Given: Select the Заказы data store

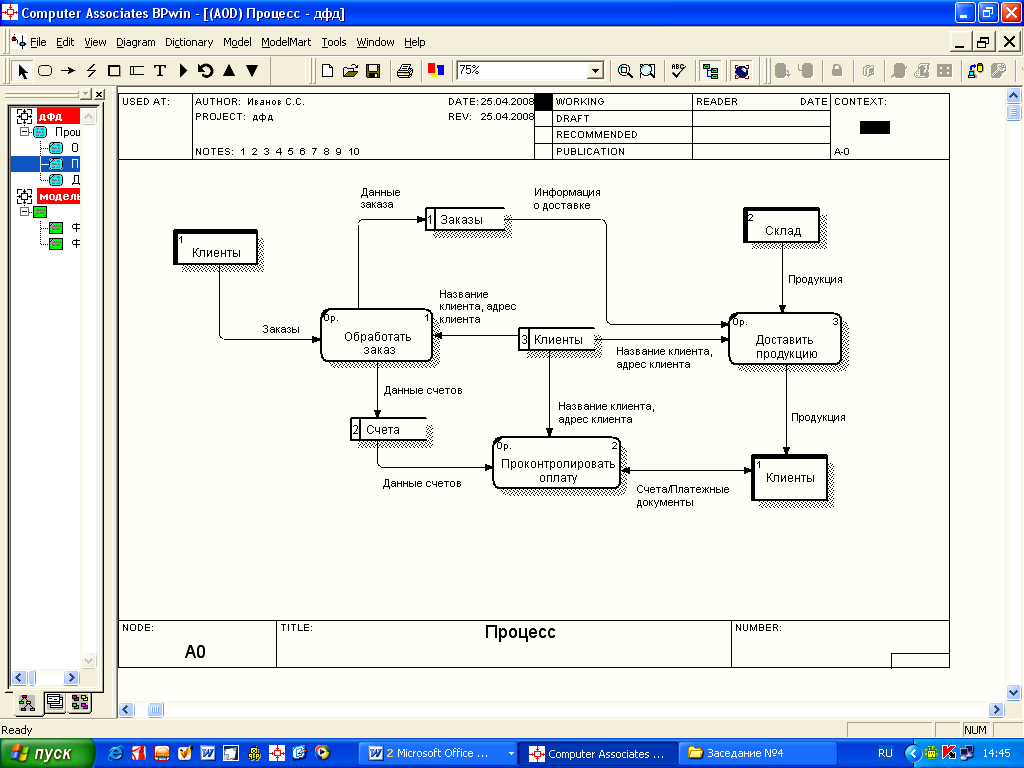Looking at the screenshot, I should [x=464, y=219].
